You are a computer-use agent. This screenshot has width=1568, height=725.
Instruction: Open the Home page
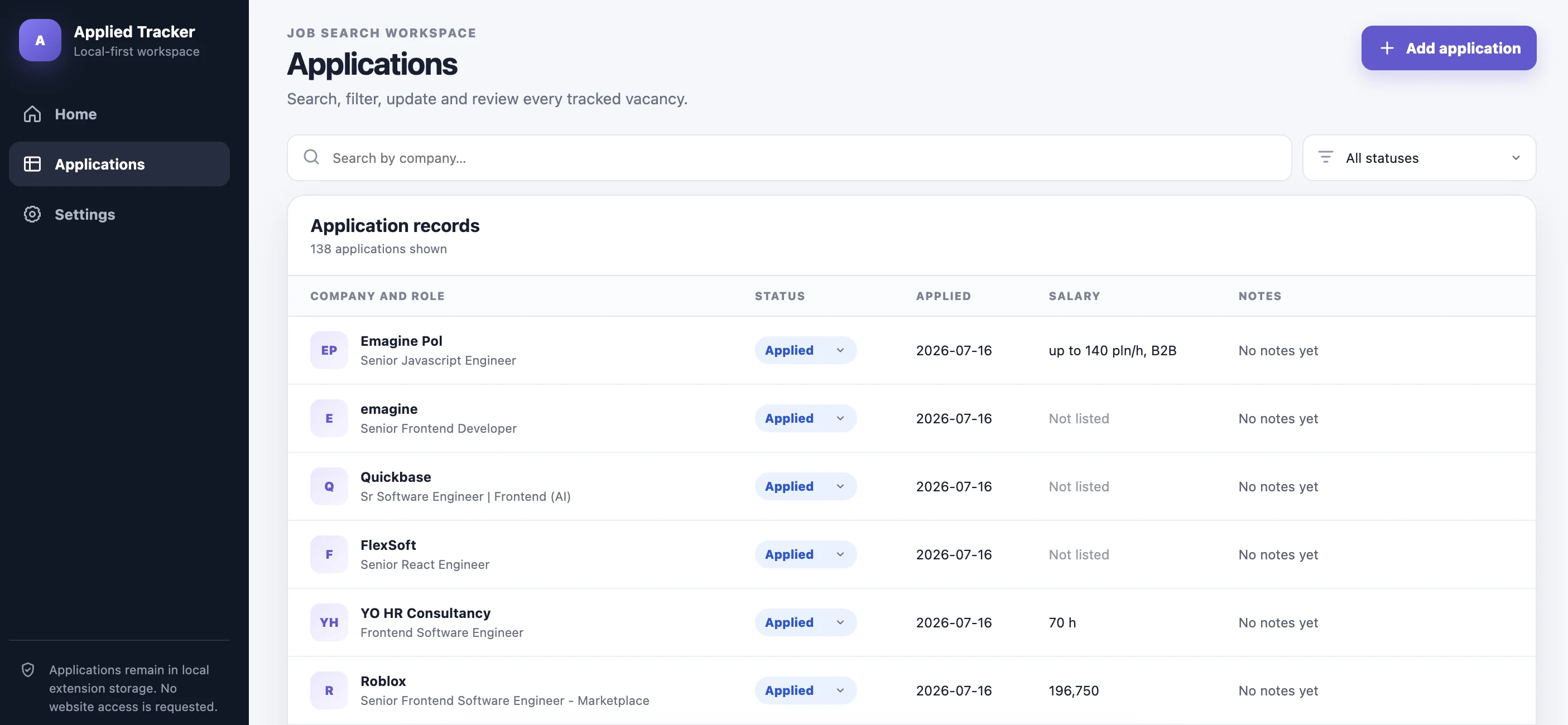tap(119, 114)
